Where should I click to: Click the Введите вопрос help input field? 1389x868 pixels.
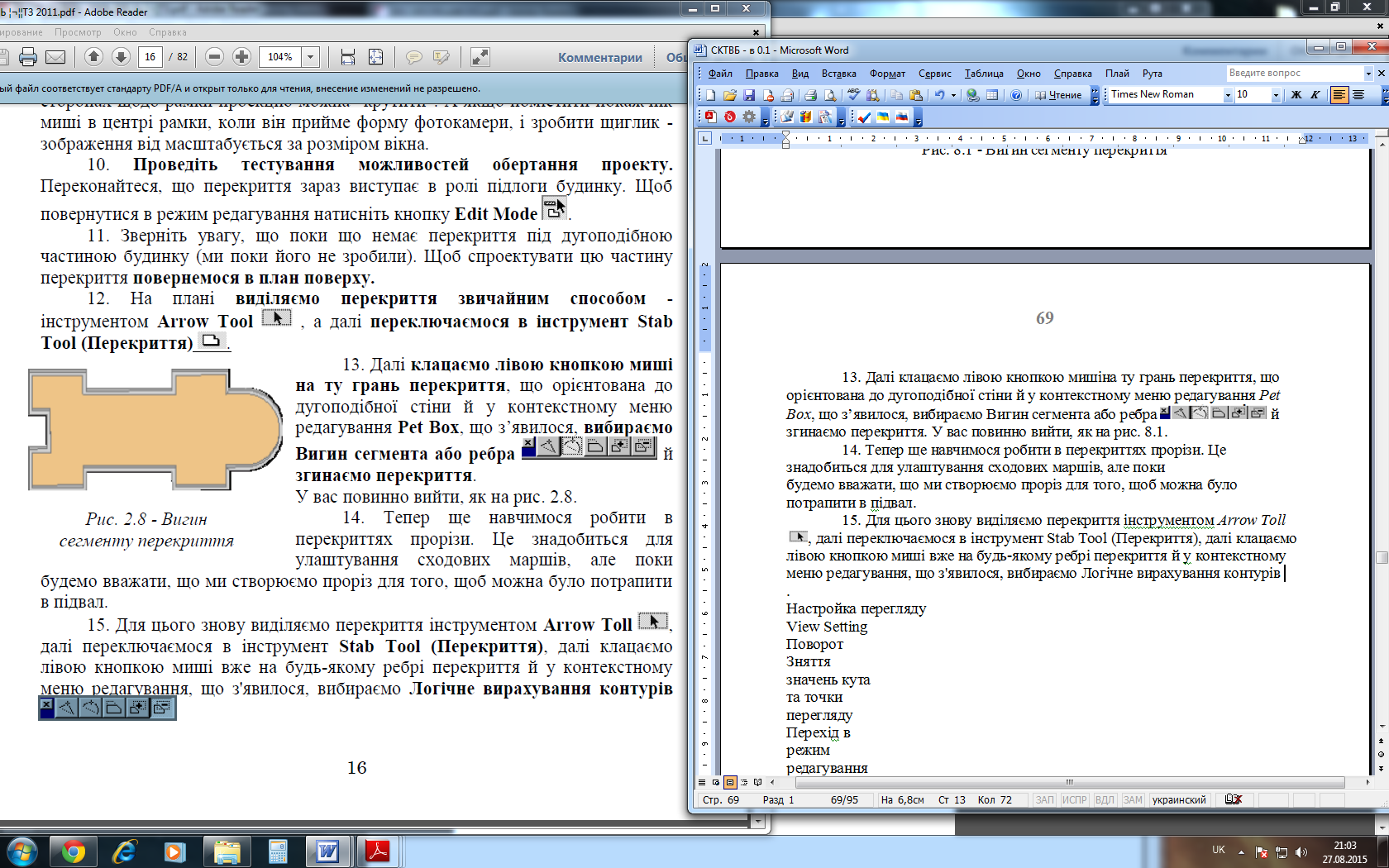(x=1294, y=74)
